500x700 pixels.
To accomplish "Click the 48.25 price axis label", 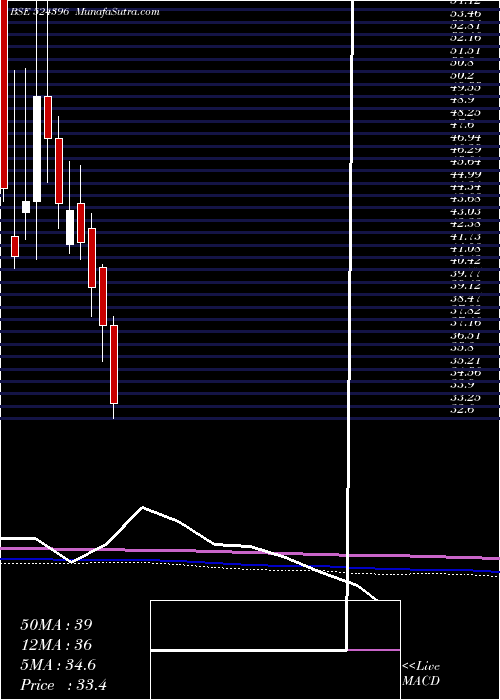I will coord(465,112).
